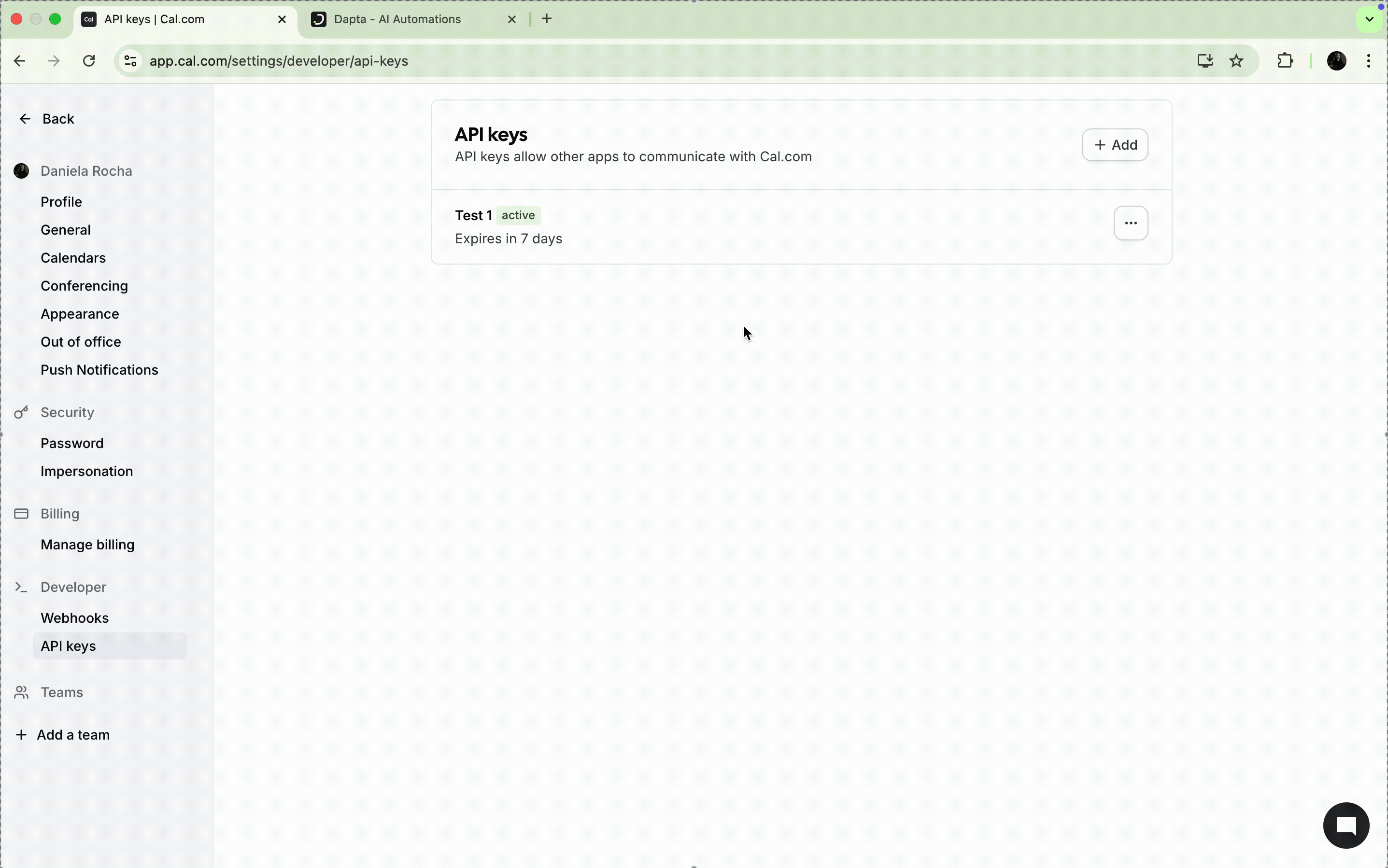The image size is (1388, 868).
Task: Expand the tab search chevron
Action: click(x=1369, y=19)
